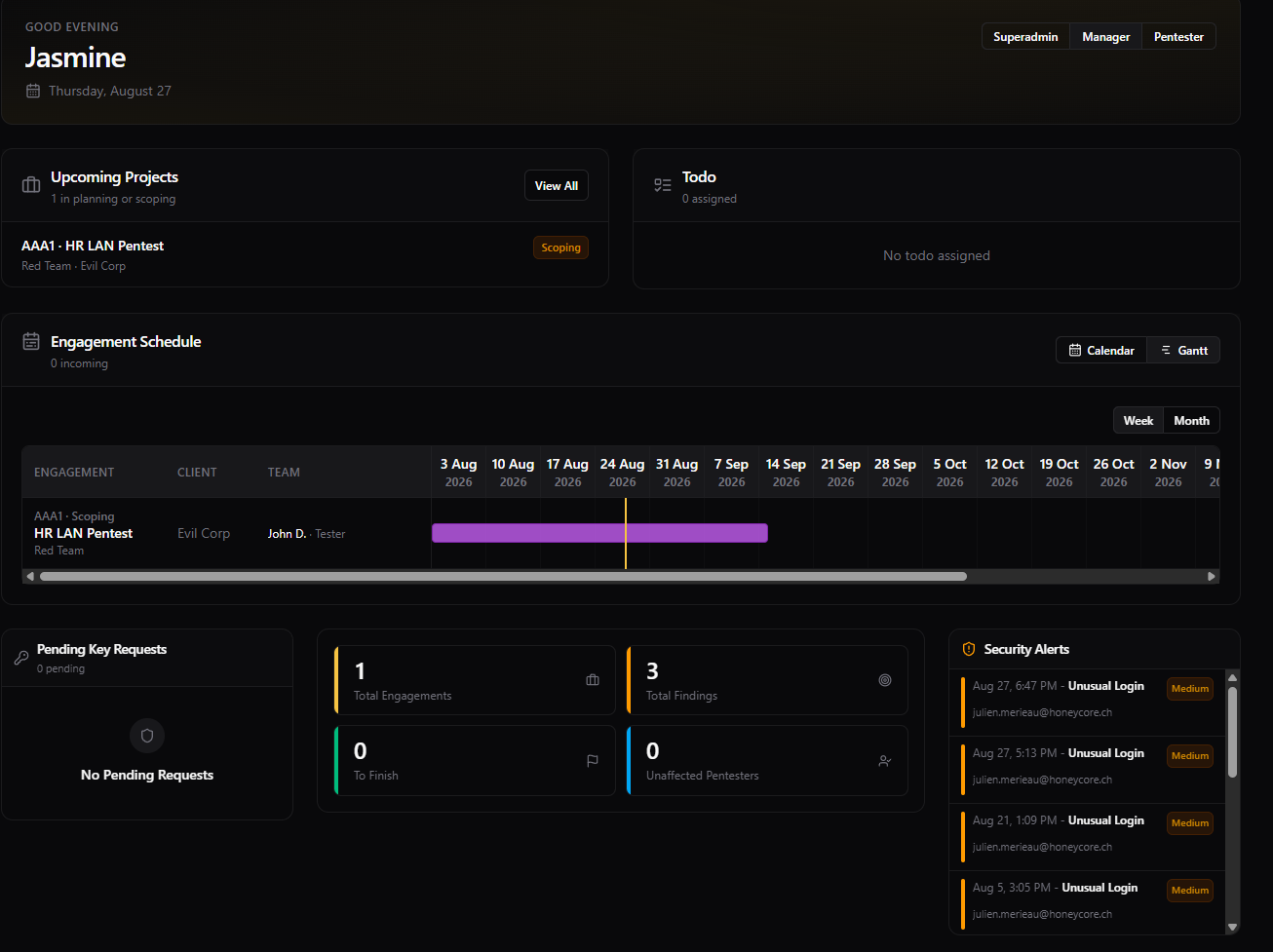1273x952 pixels.
Task: Click Medium badge on Aug 27, 6:47 PM alert
Action: (1190, 689)
